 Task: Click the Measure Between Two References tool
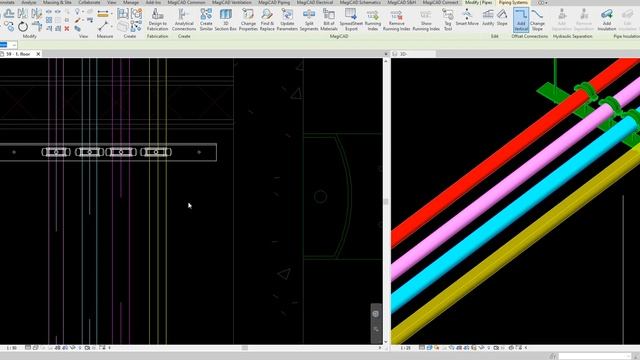(x=103, y=27)
